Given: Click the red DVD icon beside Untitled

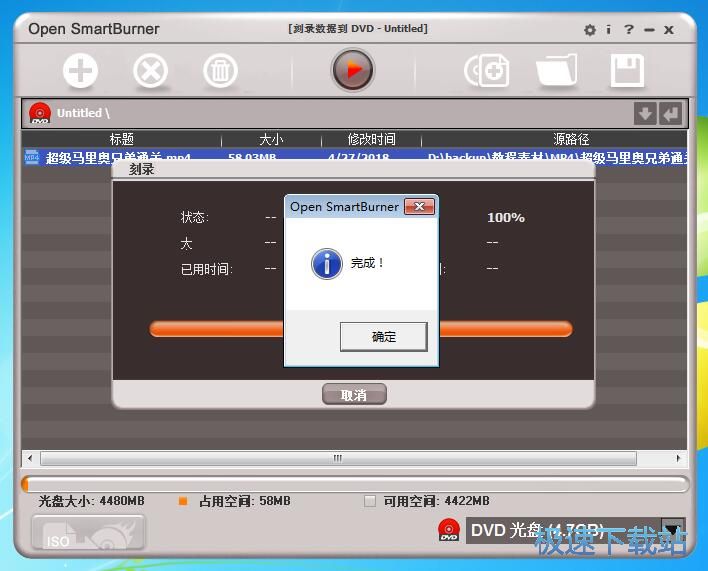Looking at the screenshot, I should coord(40,113).
